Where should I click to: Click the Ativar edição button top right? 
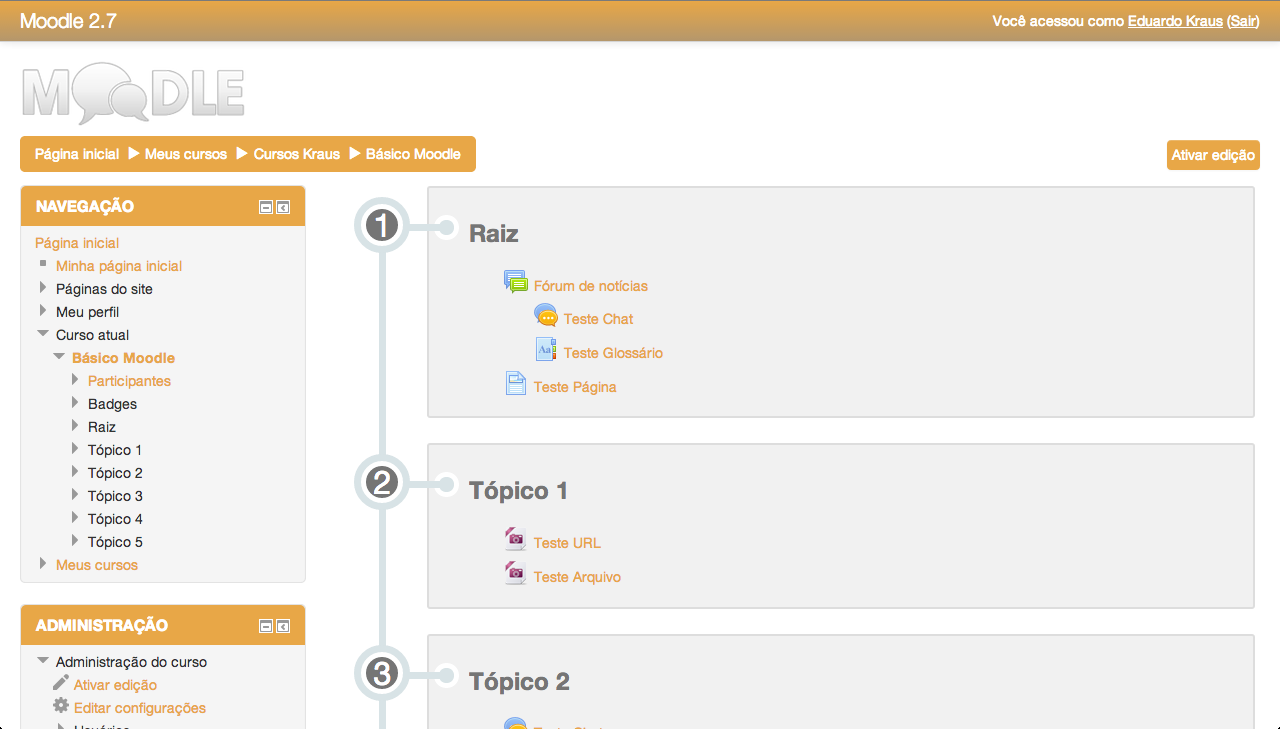tap(1213, 155)
